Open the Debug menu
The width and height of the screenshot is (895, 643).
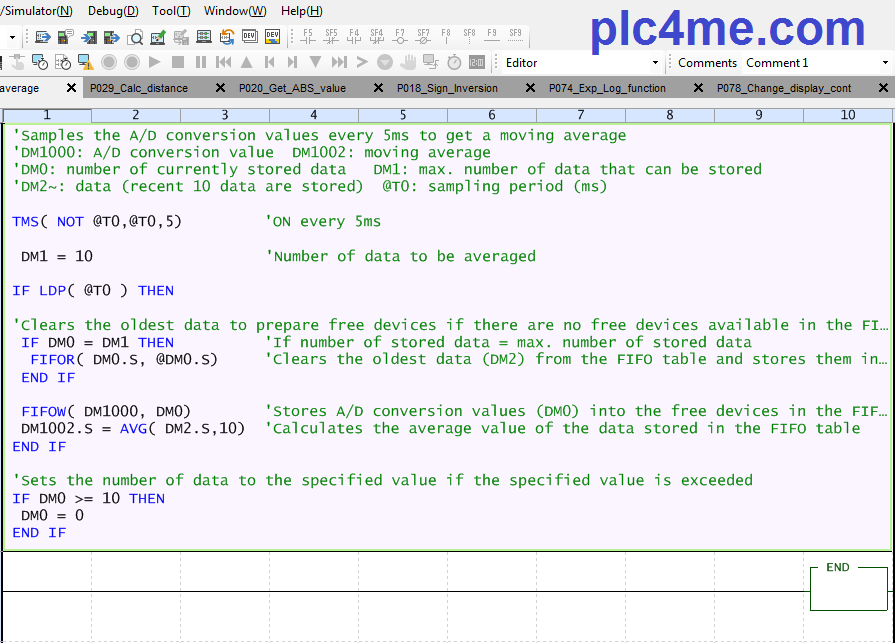[113, 11]
